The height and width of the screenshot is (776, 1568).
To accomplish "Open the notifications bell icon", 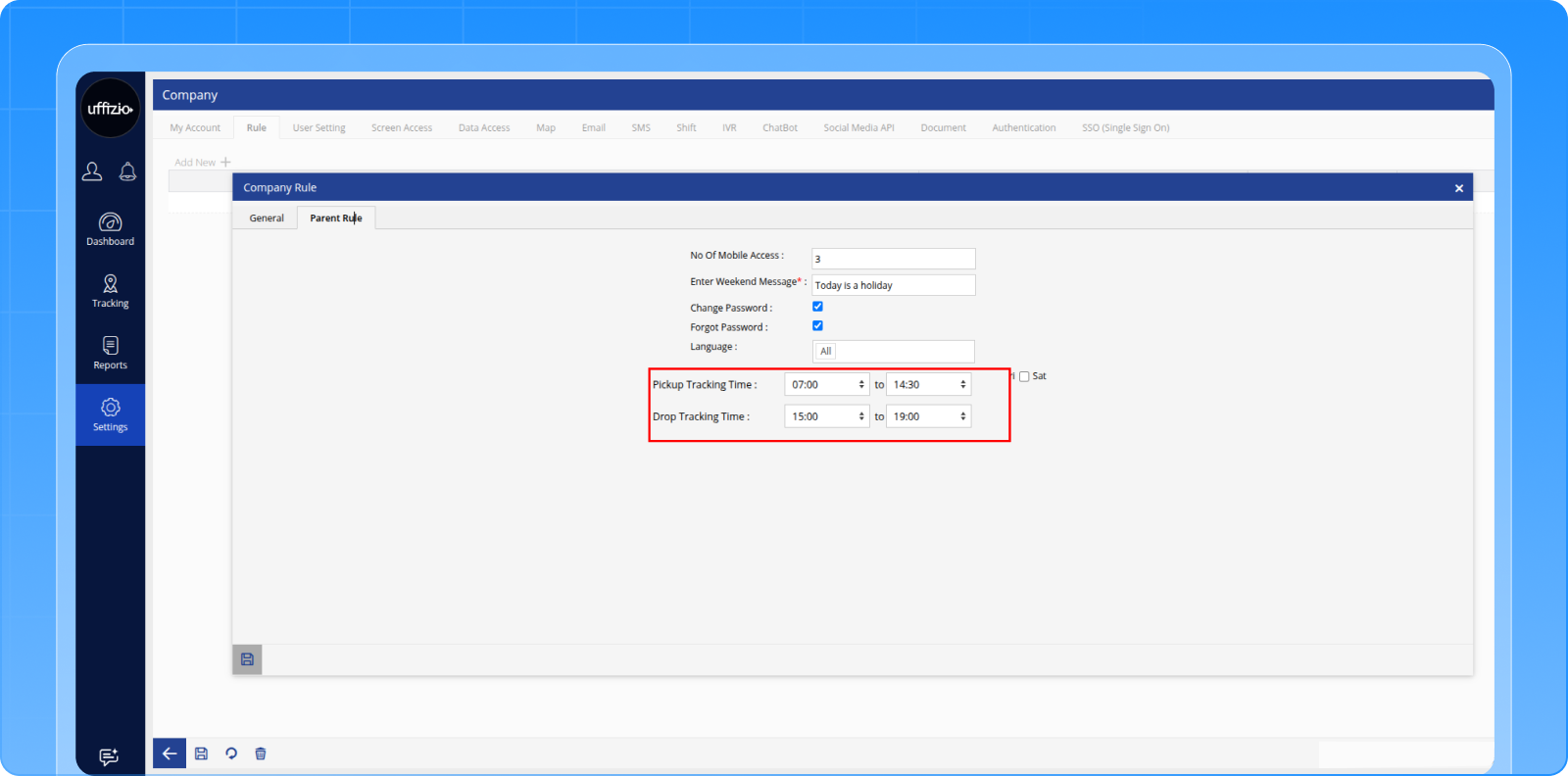I will coord(127,171).
